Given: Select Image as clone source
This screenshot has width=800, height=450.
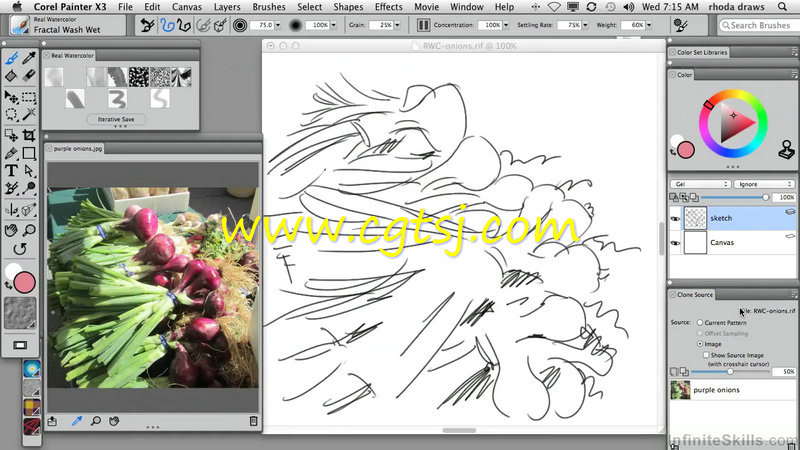Looking at the screenshot, I should pos(700,344).
